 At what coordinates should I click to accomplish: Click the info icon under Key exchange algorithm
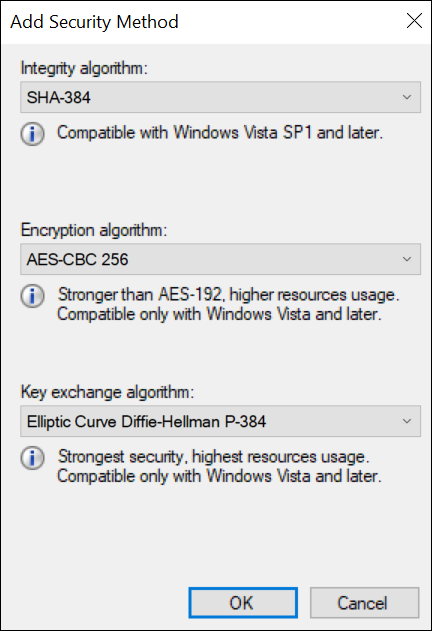33,458
